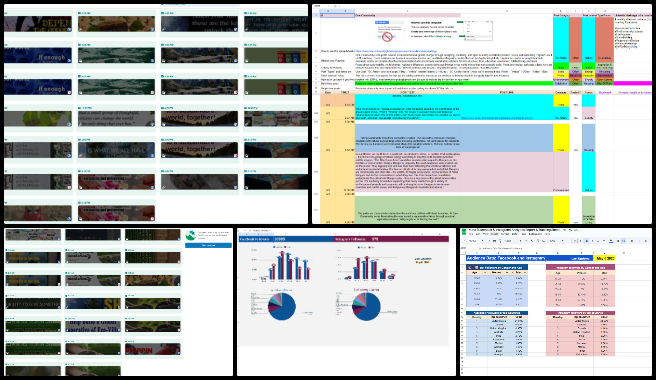The image size is (656, 380).
Task: Click the selected name box cell top-left
Action: [337, 15]
